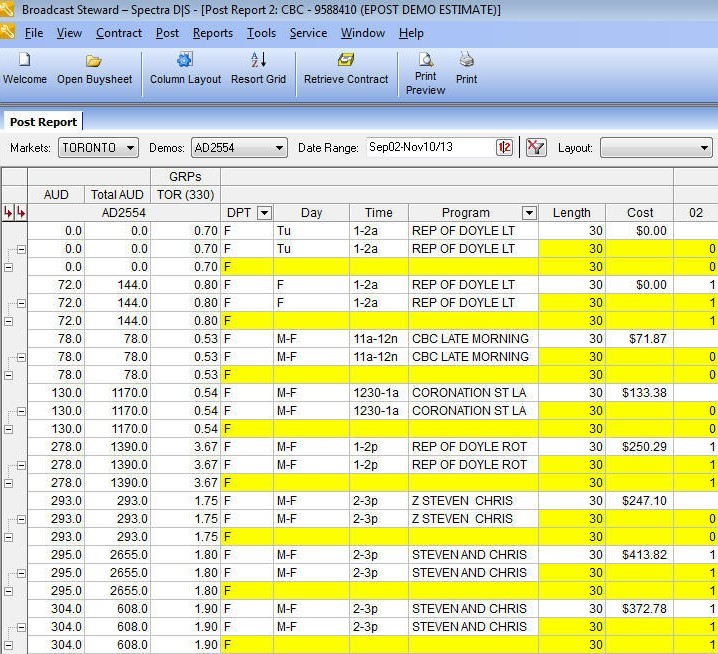Click the application wrench icon in title bar
Viewport: 718px width, 654px height.
[x=6, y=9]
